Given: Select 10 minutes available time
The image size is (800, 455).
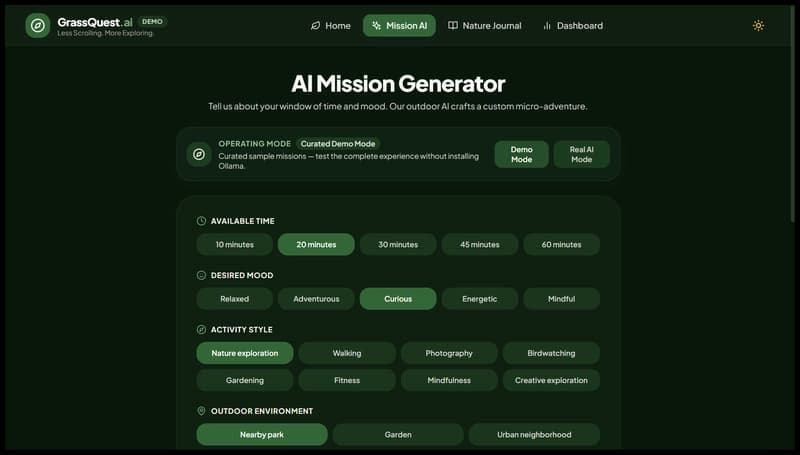Looking at the screenshot, I should [x=235, y=245].
